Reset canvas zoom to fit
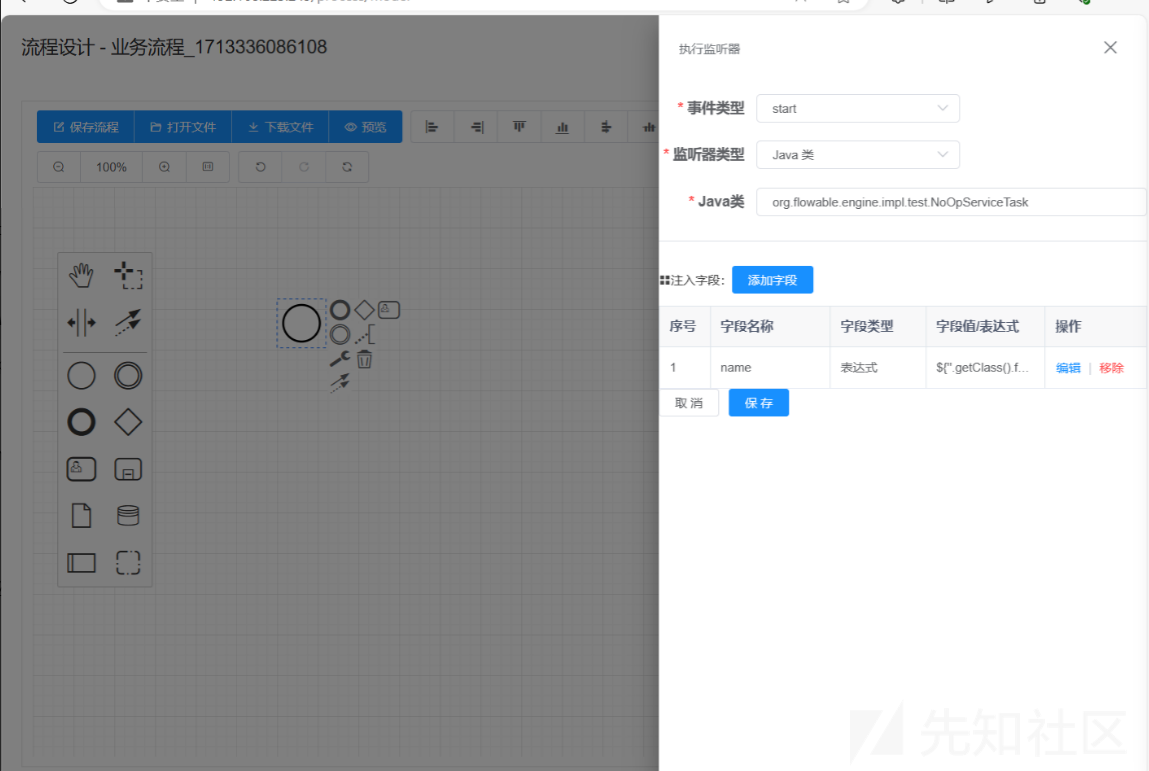The height and width of the screenshot is (771, 1149). [x=208, y=167]
